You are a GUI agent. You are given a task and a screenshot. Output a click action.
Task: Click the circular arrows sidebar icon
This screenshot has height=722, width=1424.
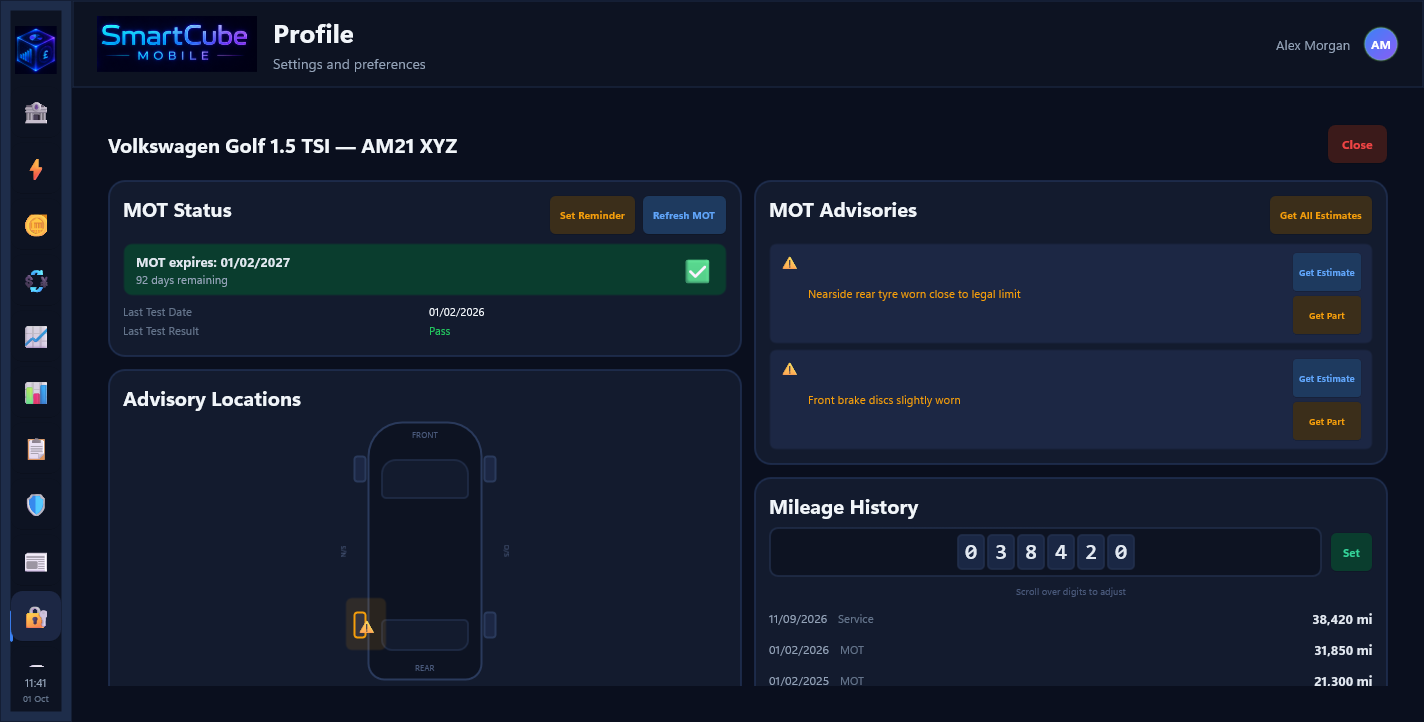[36, 281]
